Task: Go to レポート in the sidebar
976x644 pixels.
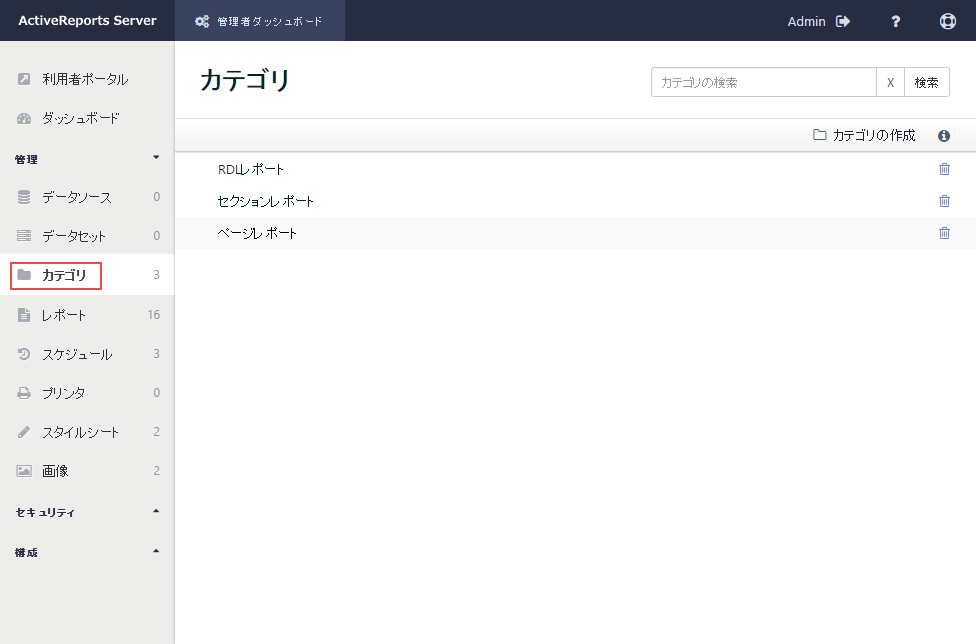Action: pos(64,315)
